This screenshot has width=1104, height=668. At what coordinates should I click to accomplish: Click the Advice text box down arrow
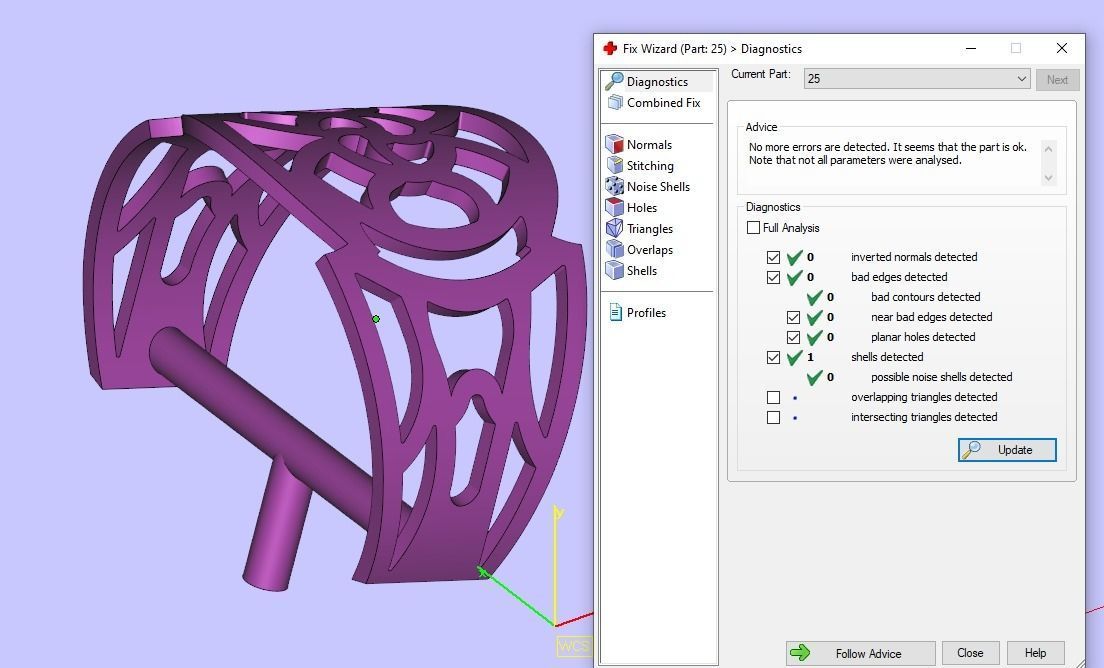click(x=1048, y=178)
